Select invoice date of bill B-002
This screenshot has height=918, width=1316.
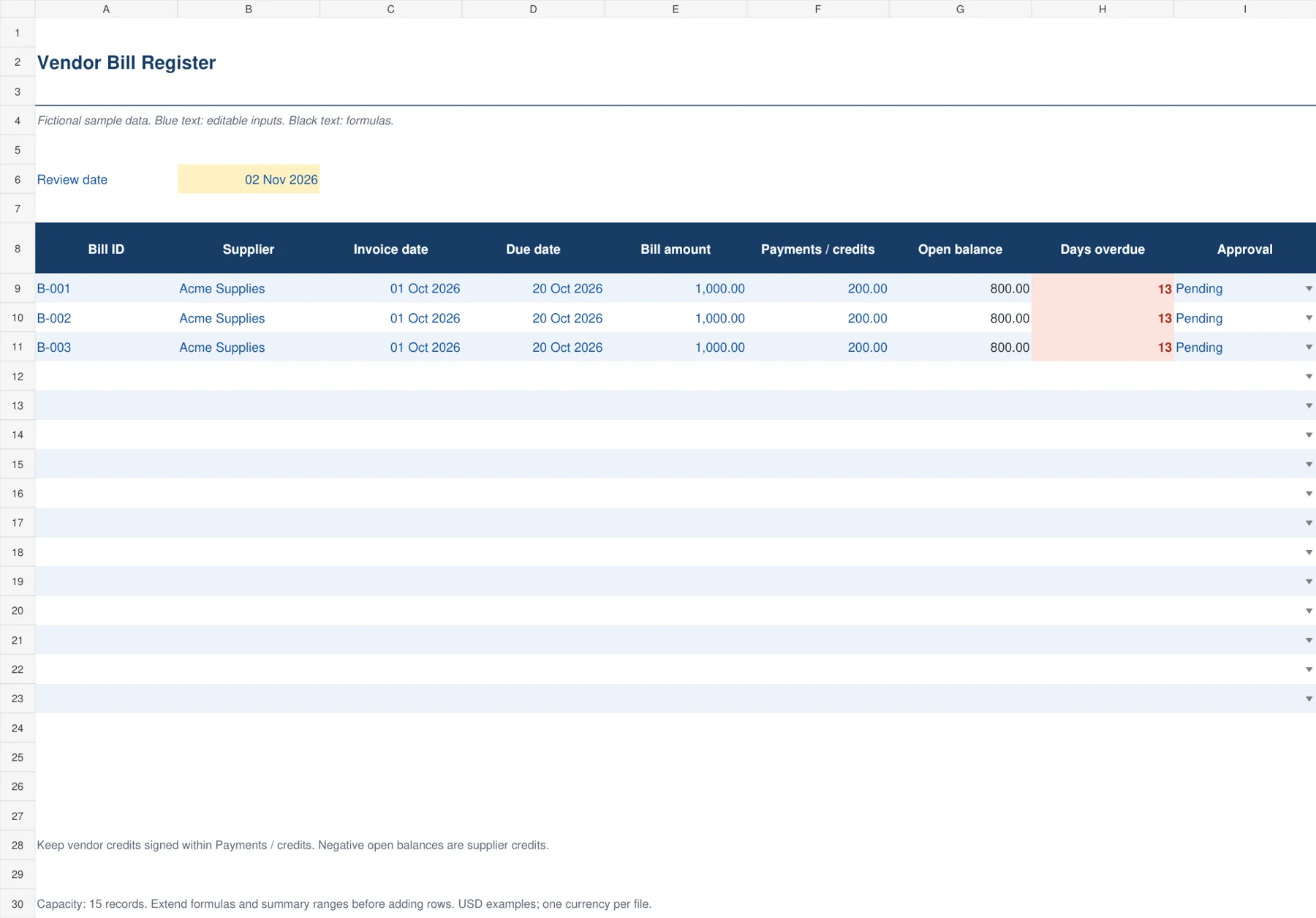pyautogui.click(x=390, y=318)
